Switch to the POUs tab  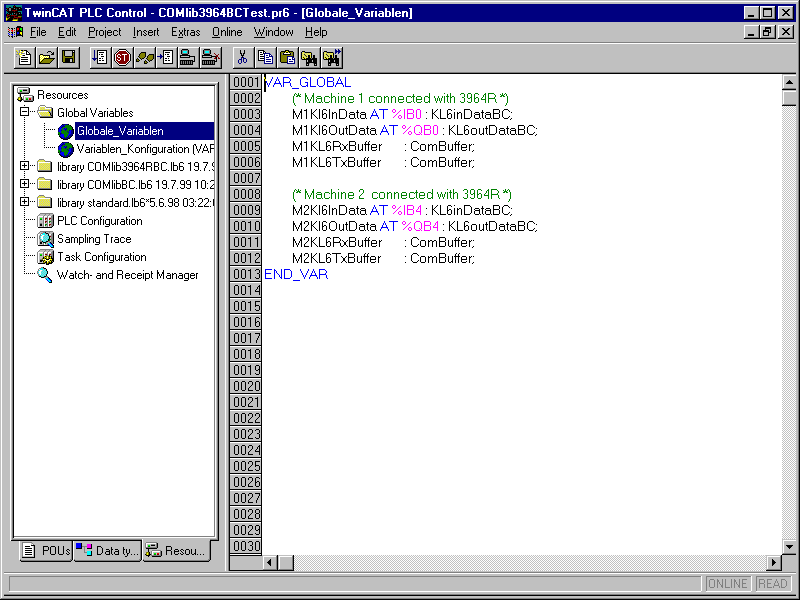tap(46, 551)
